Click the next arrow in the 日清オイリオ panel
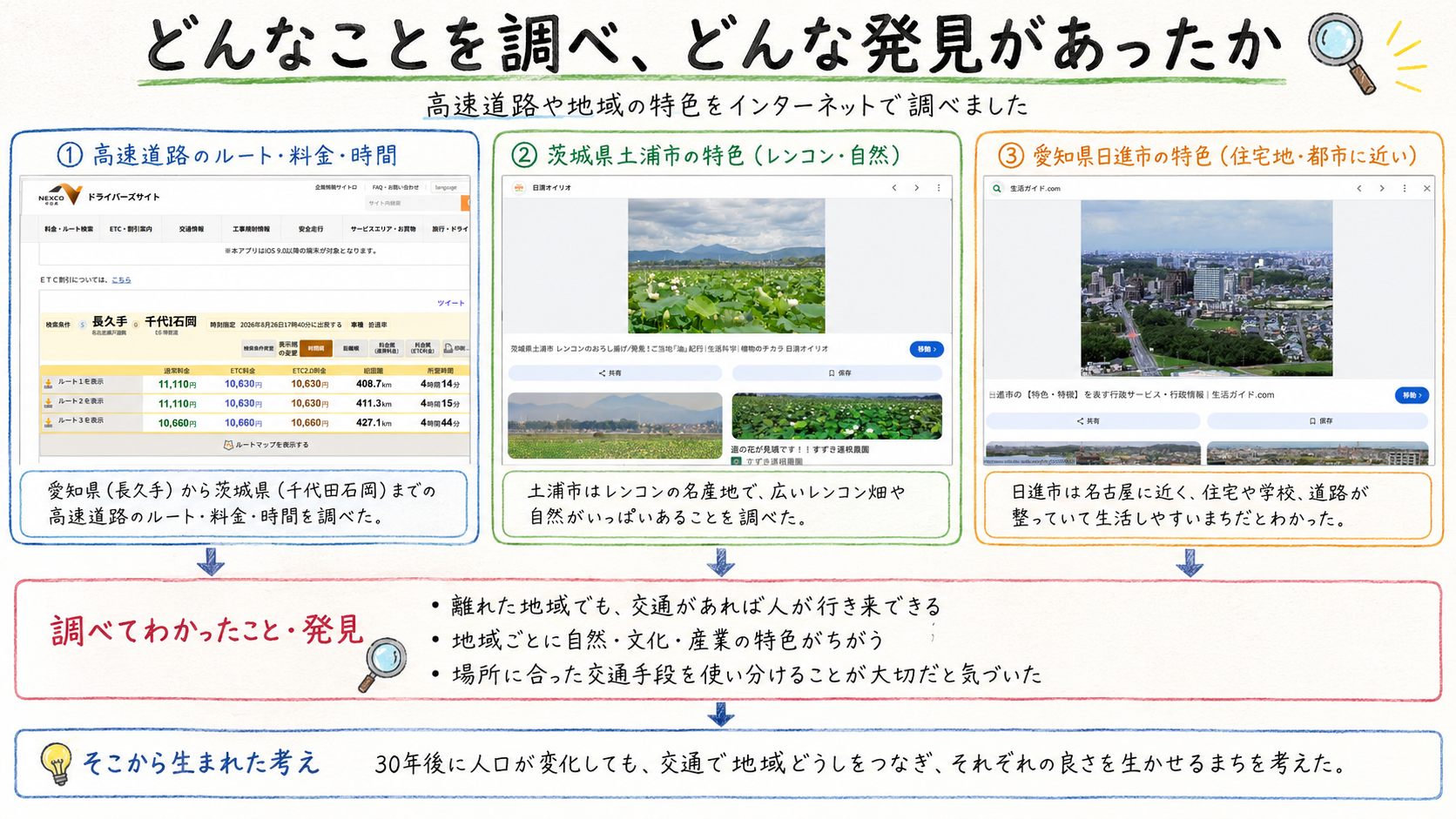 pyautogui.click(x=916, y=188)
